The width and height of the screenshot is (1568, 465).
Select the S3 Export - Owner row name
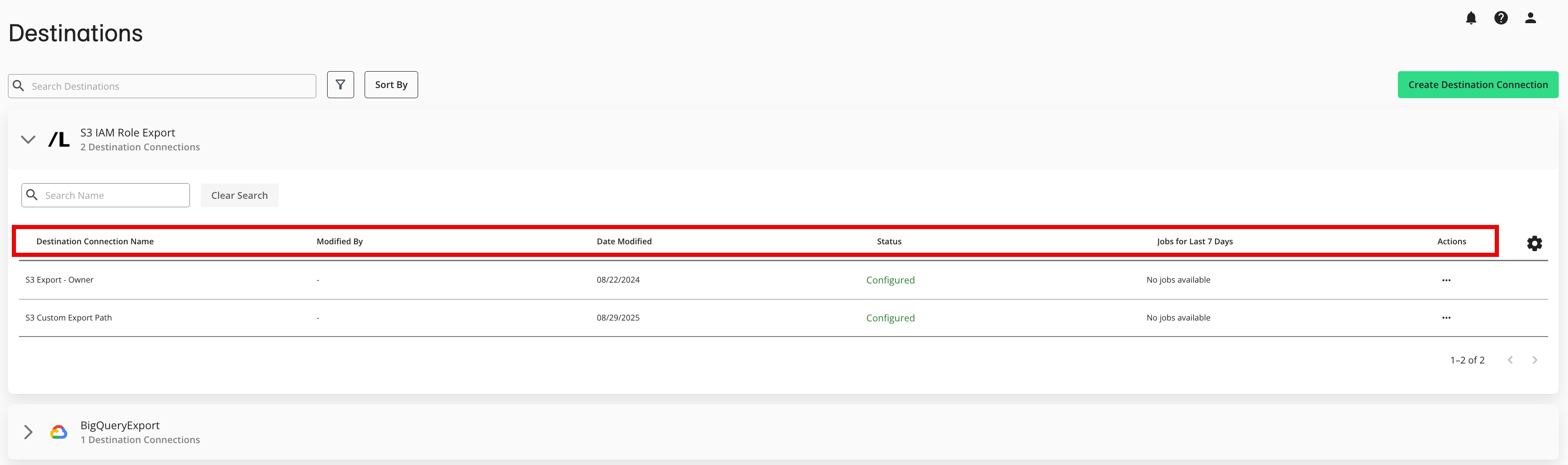[60, 280]
